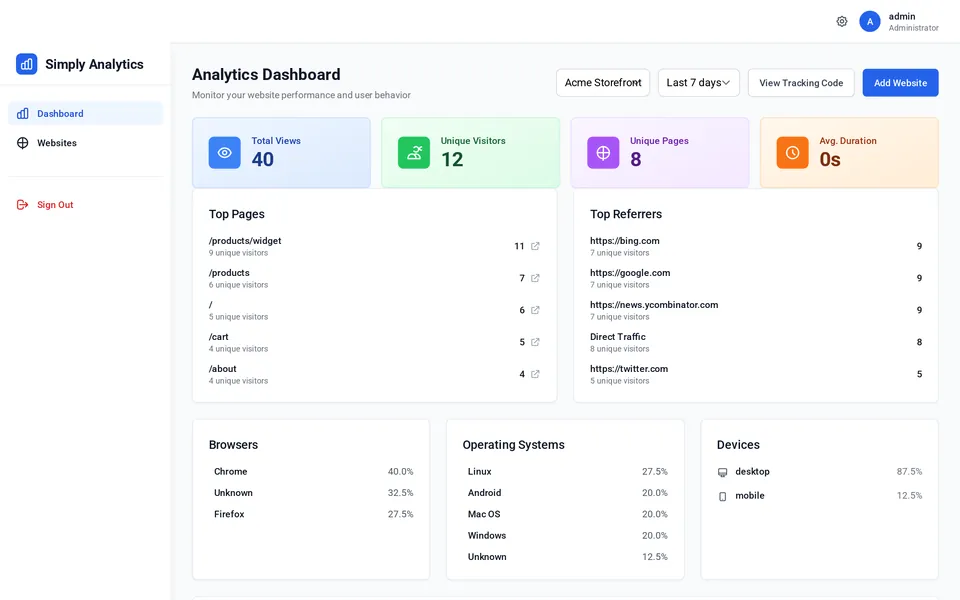Click the Firefox browser row
The image size is (960, 600).
[x=313, y=514]
